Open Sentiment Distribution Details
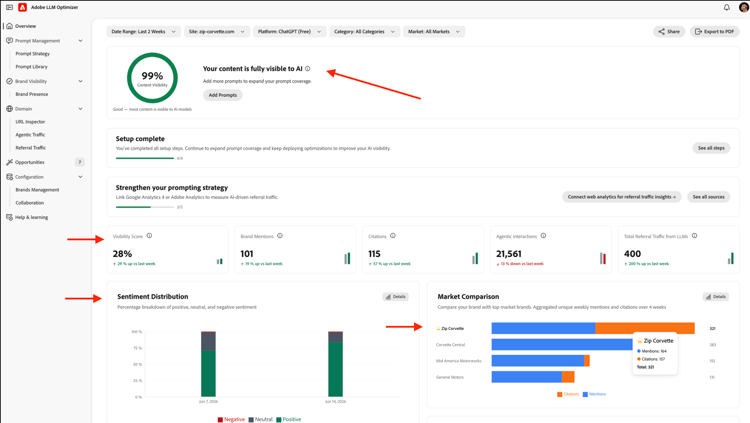 click(x=396, y=297)
